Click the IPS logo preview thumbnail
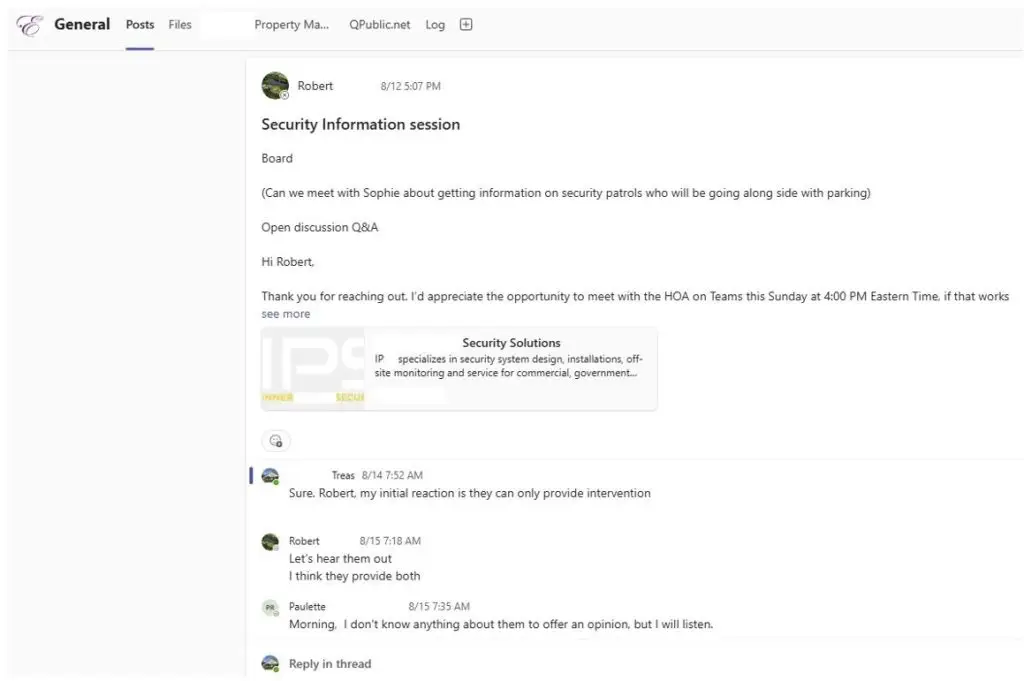The width and height of the screenshot is (1024, 681). [x=313, y=369]
